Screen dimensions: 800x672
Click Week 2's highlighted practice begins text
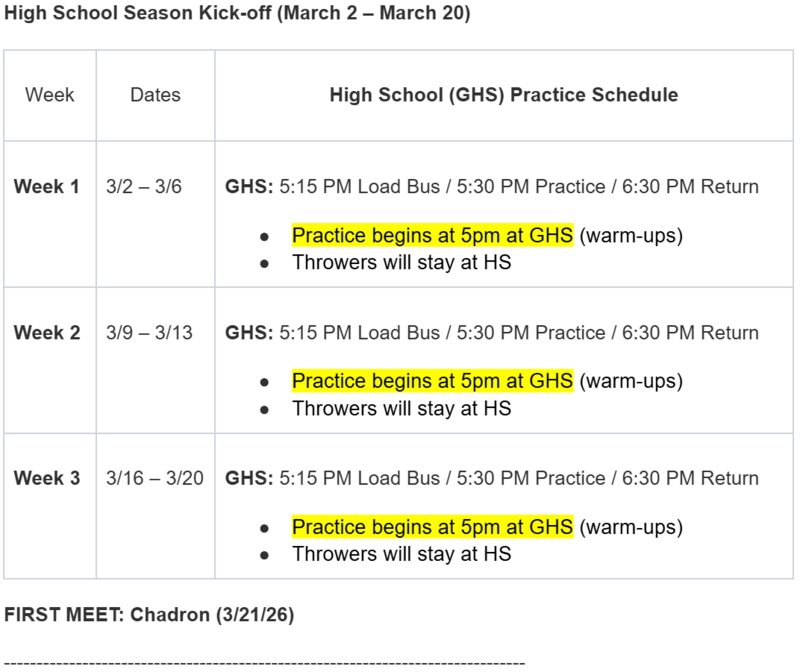coord(432,382)
